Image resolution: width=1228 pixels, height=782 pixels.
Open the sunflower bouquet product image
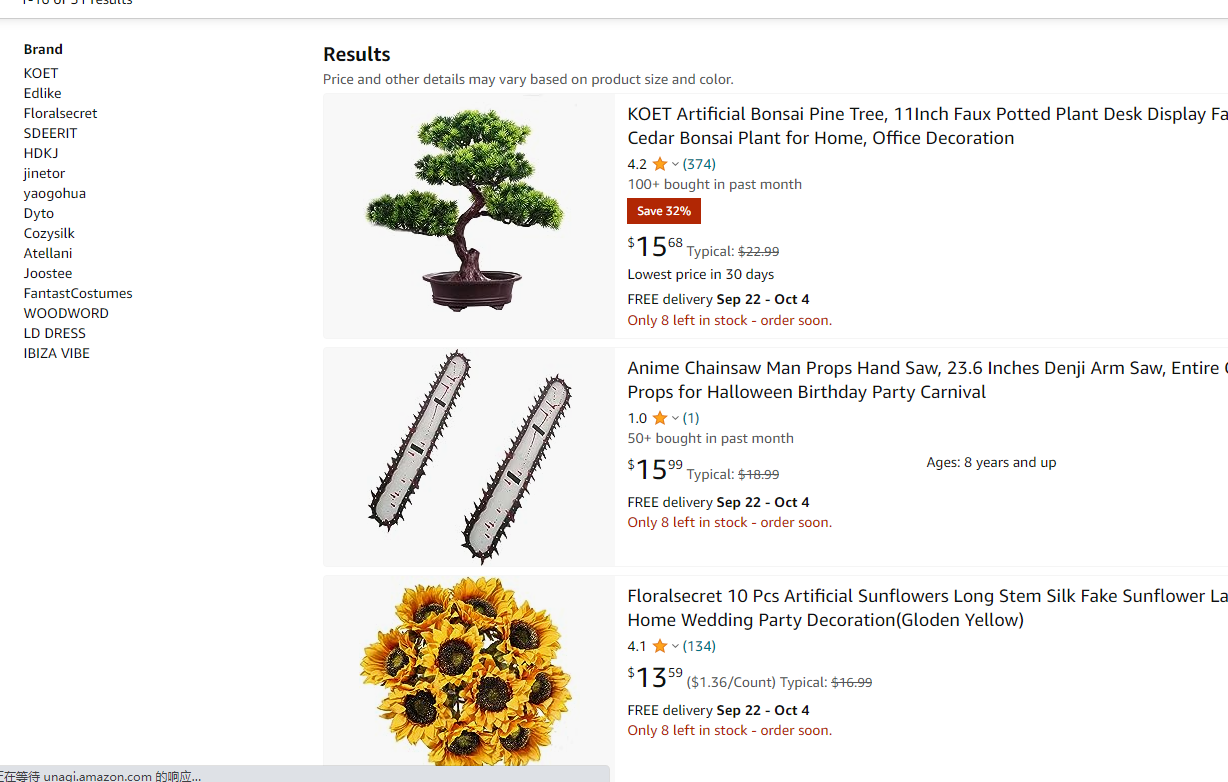click(x=468, y=670)
